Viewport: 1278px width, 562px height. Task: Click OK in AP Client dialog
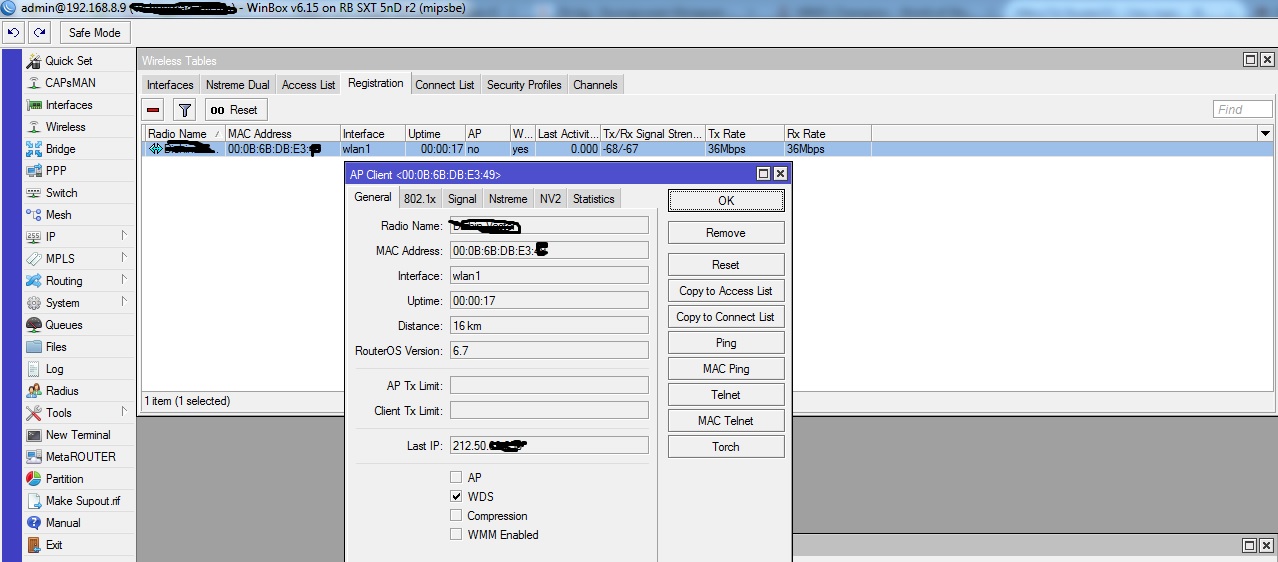(726, 201)
